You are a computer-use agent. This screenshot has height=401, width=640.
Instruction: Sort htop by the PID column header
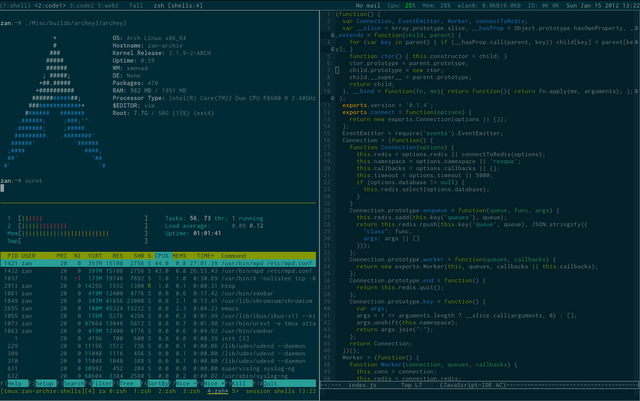coord(12,256)
